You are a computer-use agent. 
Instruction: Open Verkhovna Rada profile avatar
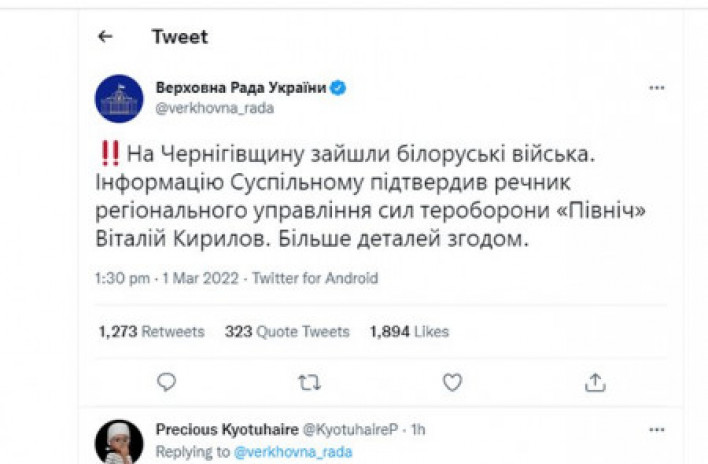pyautogui.click(x=119, y=98)
